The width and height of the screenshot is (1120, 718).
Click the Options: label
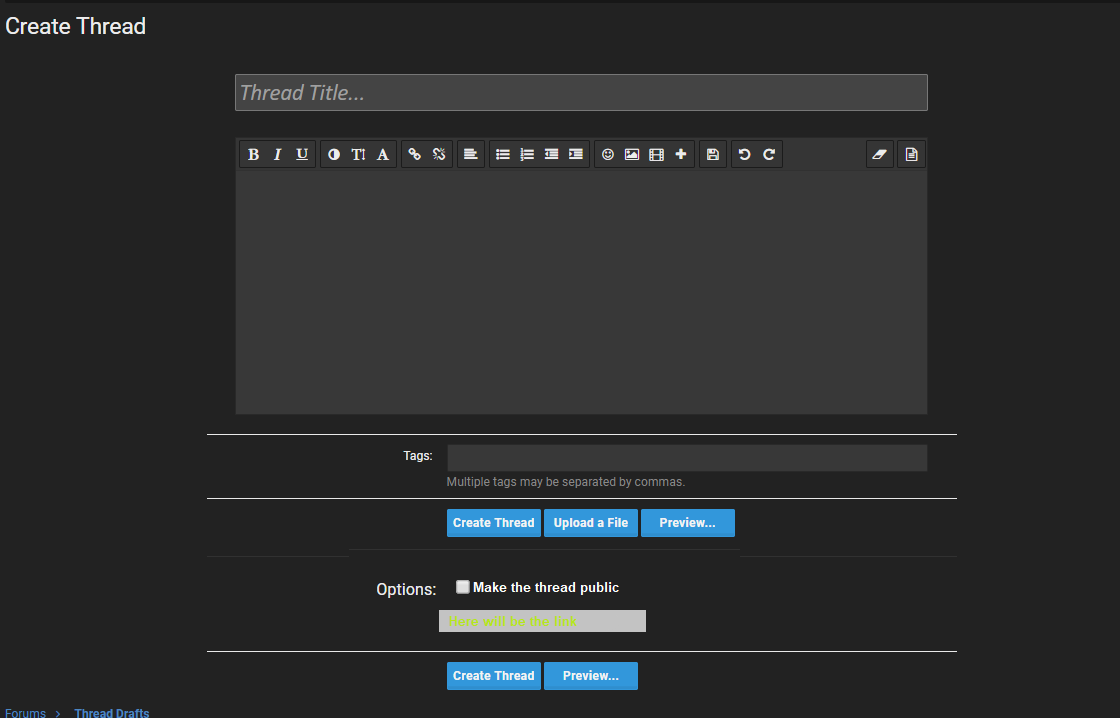coord(406,589)
